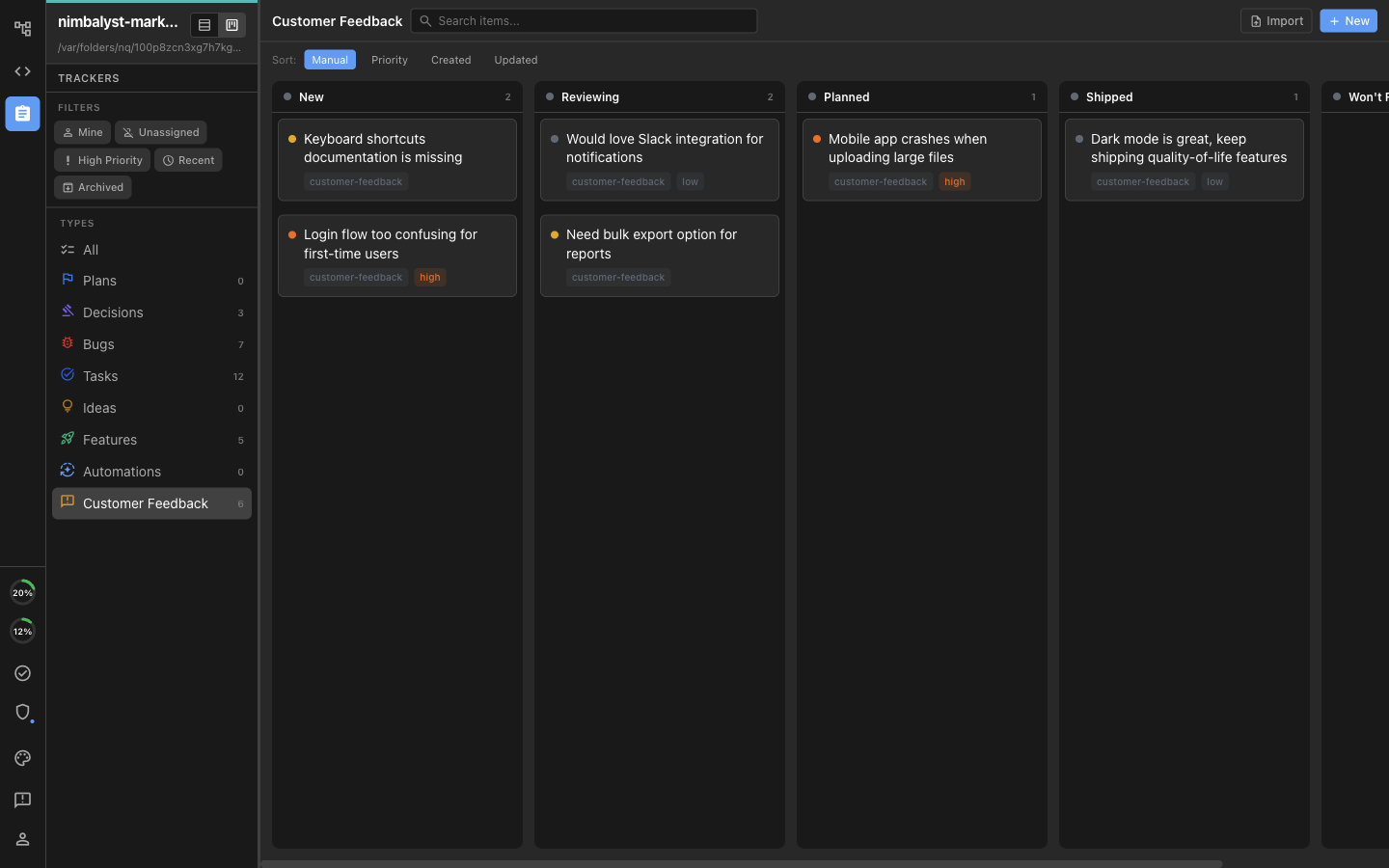Select the Decisions tracker type
This screenshot has height=868, width=1389.
pos(151,312)
